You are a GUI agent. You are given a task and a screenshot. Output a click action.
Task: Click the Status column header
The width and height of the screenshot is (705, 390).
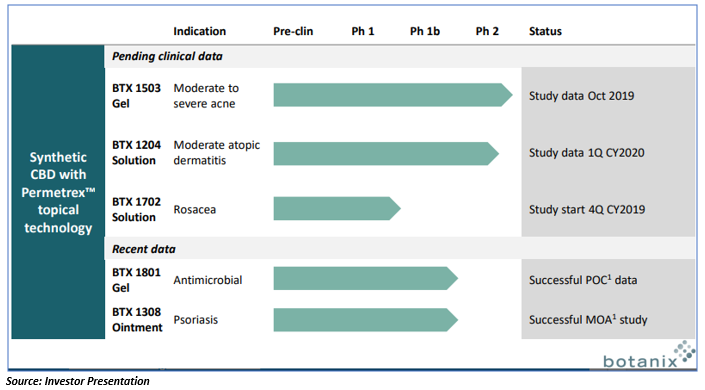(545, 31)
